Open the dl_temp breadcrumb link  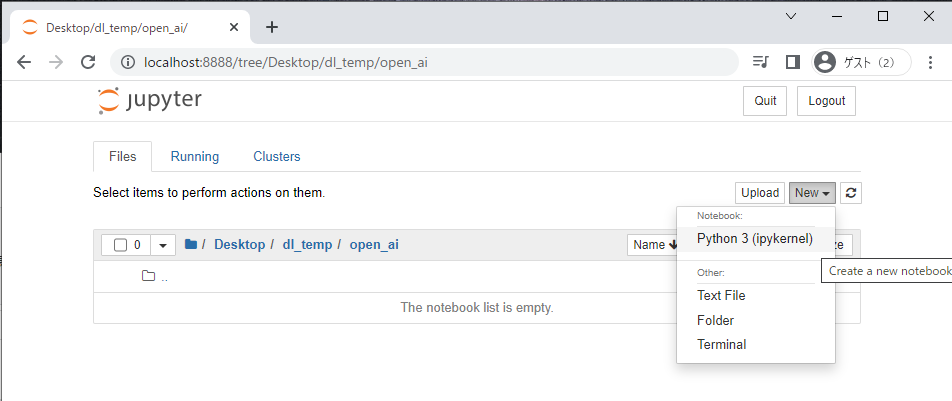tap(307, 245)
